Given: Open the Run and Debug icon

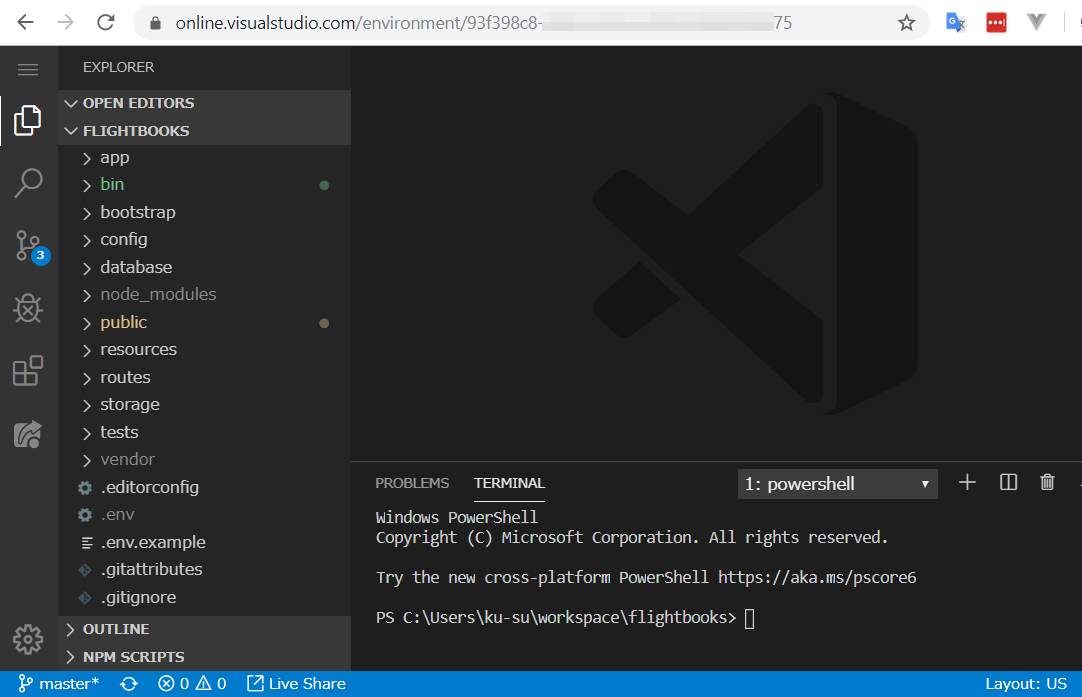Looking at the screenshot, I should 27,308.
